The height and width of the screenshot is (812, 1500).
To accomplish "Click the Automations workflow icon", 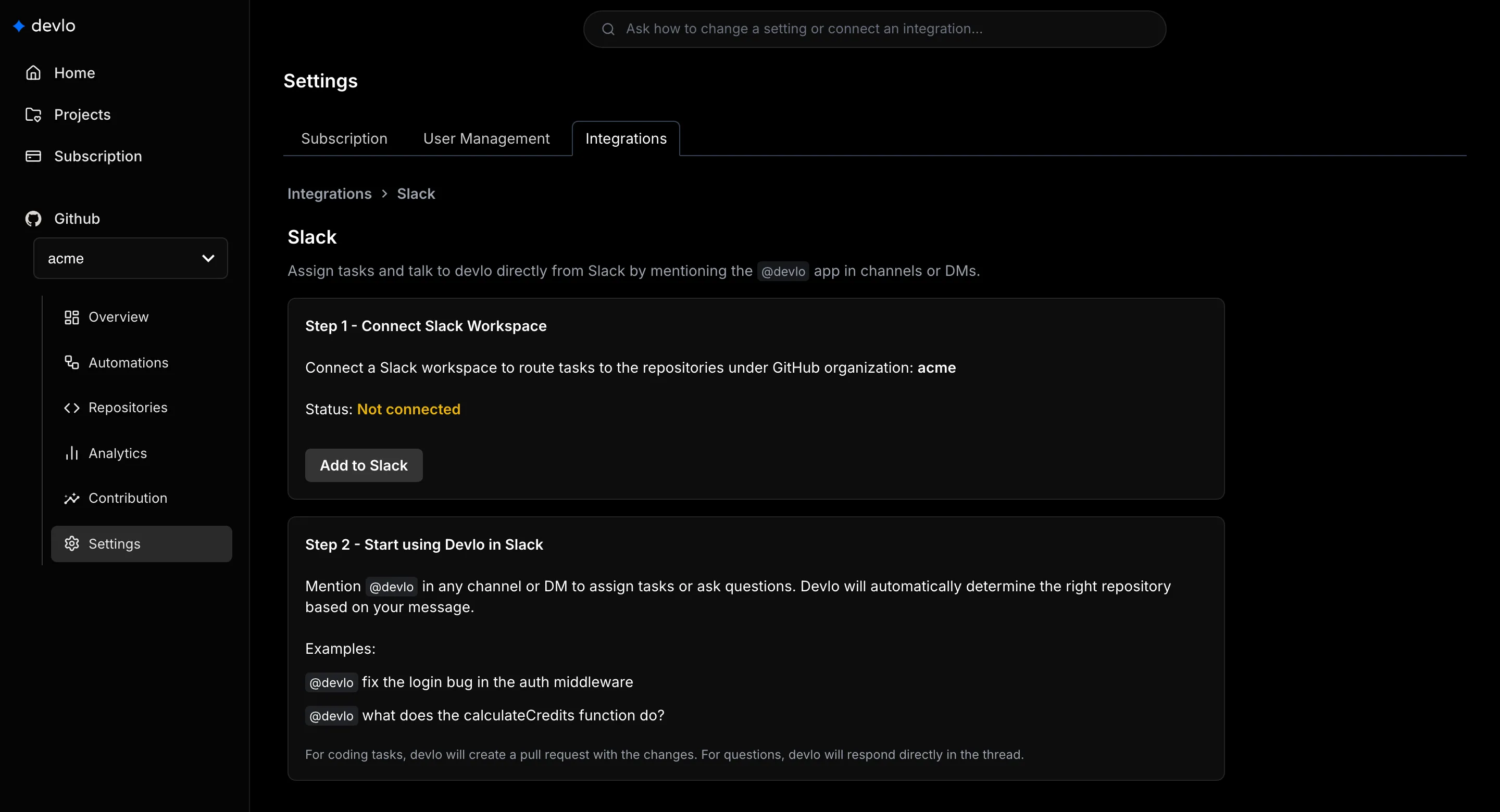I will pos(72,363).
